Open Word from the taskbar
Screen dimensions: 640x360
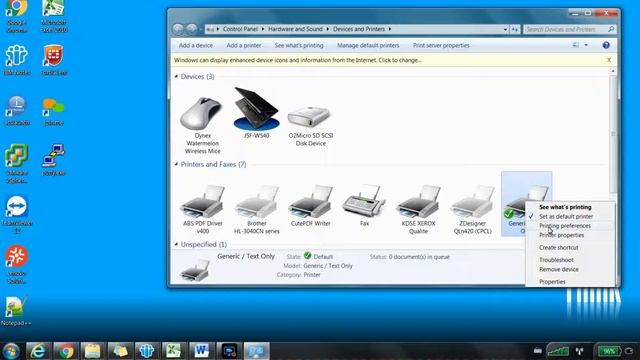click(201, 351)
